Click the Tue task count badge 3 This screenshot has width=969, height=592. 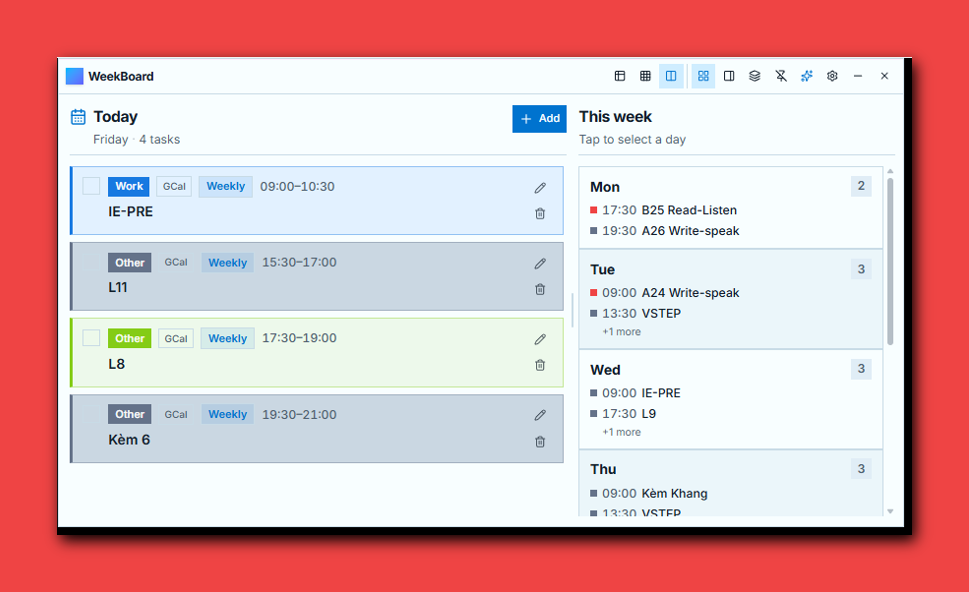point(861,269)
